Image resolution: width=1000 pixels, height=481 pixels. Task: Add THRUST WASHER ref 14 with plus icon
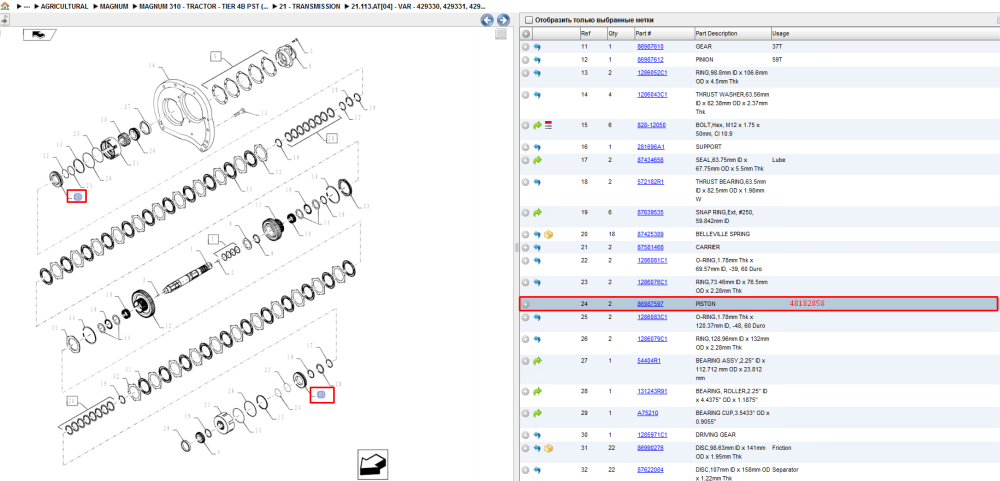coord(526,95)
